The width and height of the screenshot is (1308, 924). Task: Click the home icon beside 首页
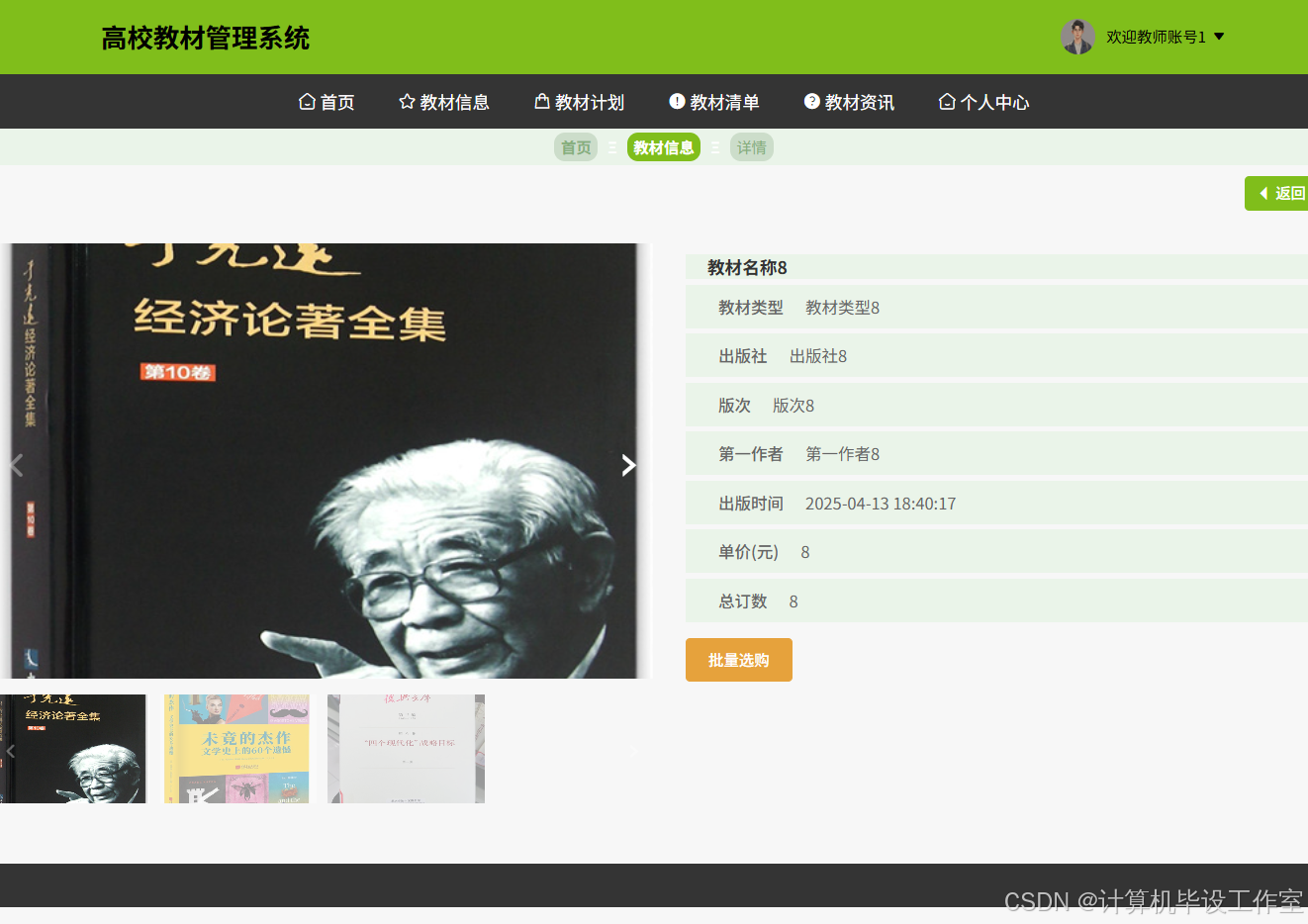[x=307, y=101]
